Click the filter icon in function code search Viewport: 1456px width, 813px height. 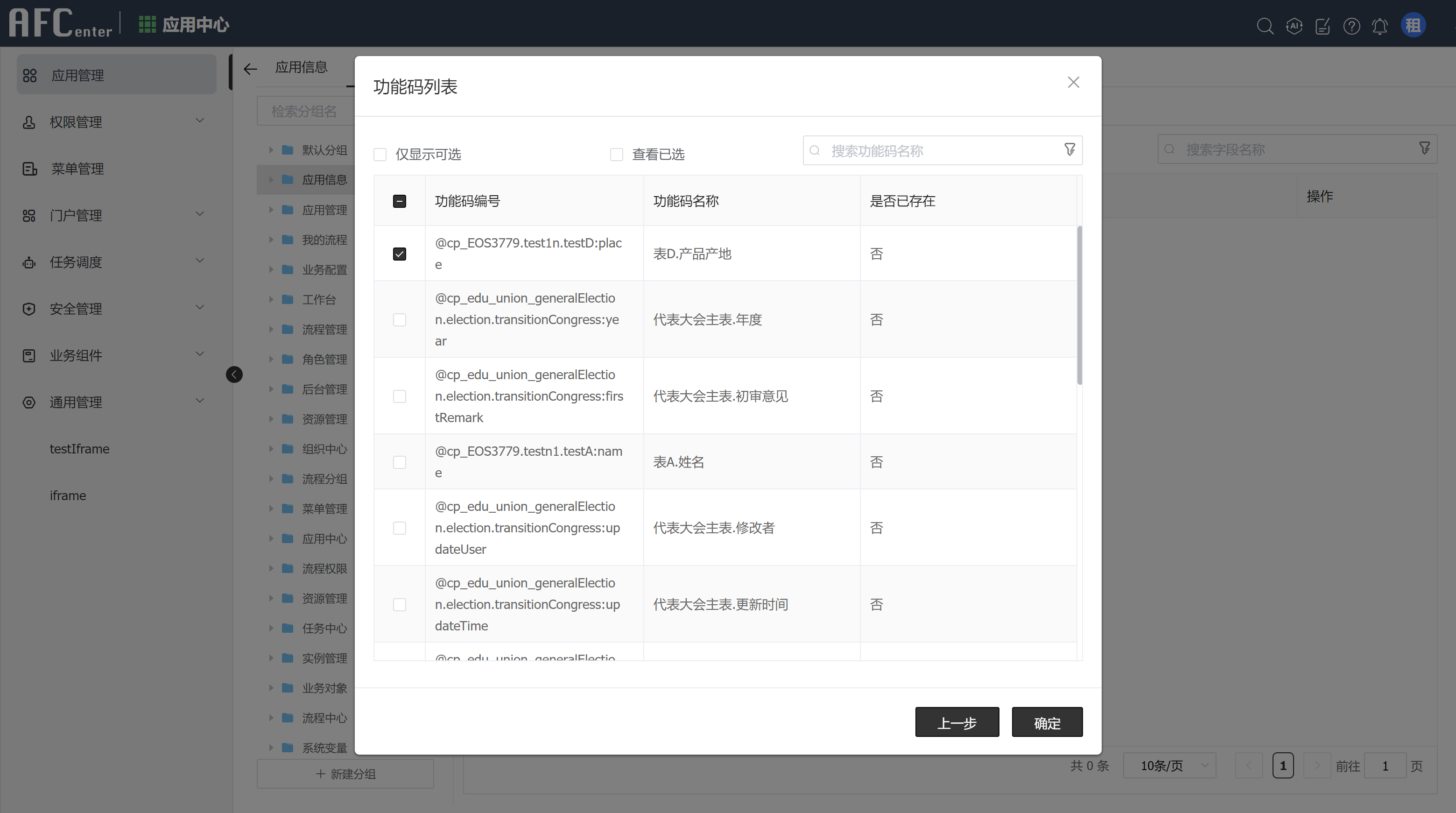coord(1069,150)
